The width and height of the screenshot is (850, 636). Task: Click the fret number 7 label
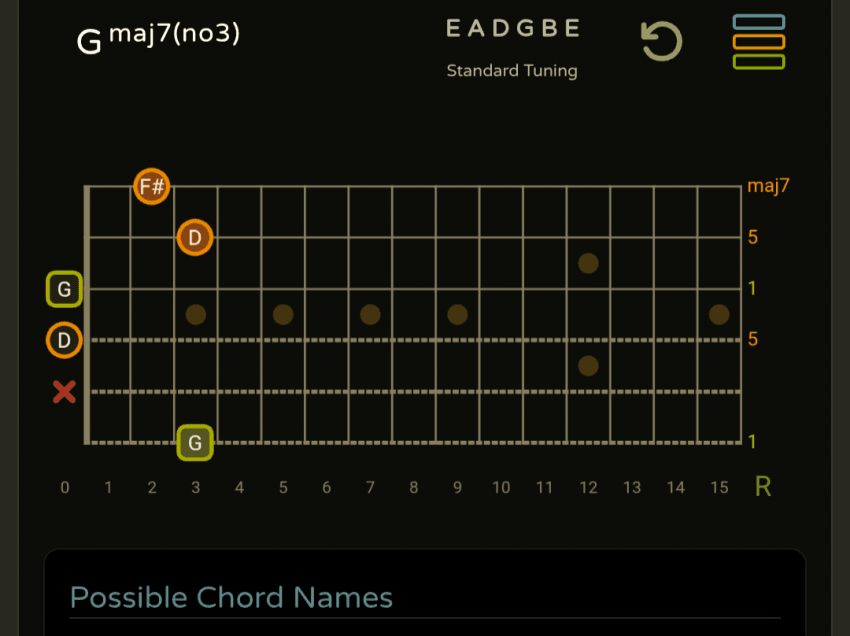[x=370, y=488]
